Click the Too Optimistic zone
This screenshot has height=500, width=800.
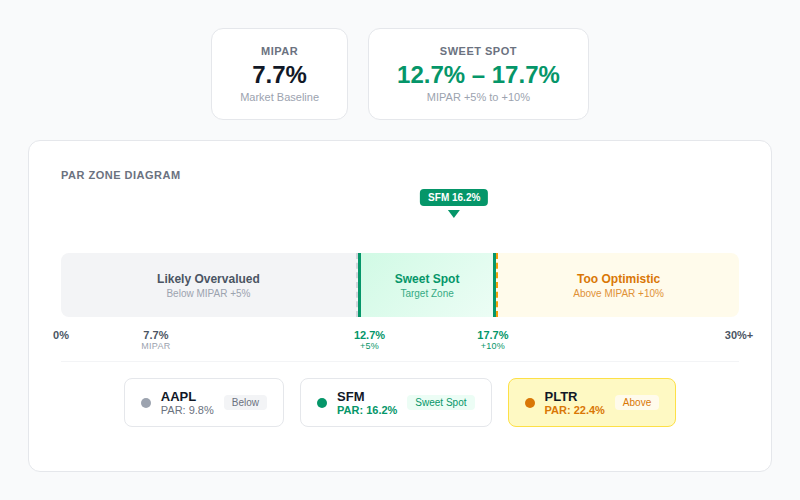point(618,285)
